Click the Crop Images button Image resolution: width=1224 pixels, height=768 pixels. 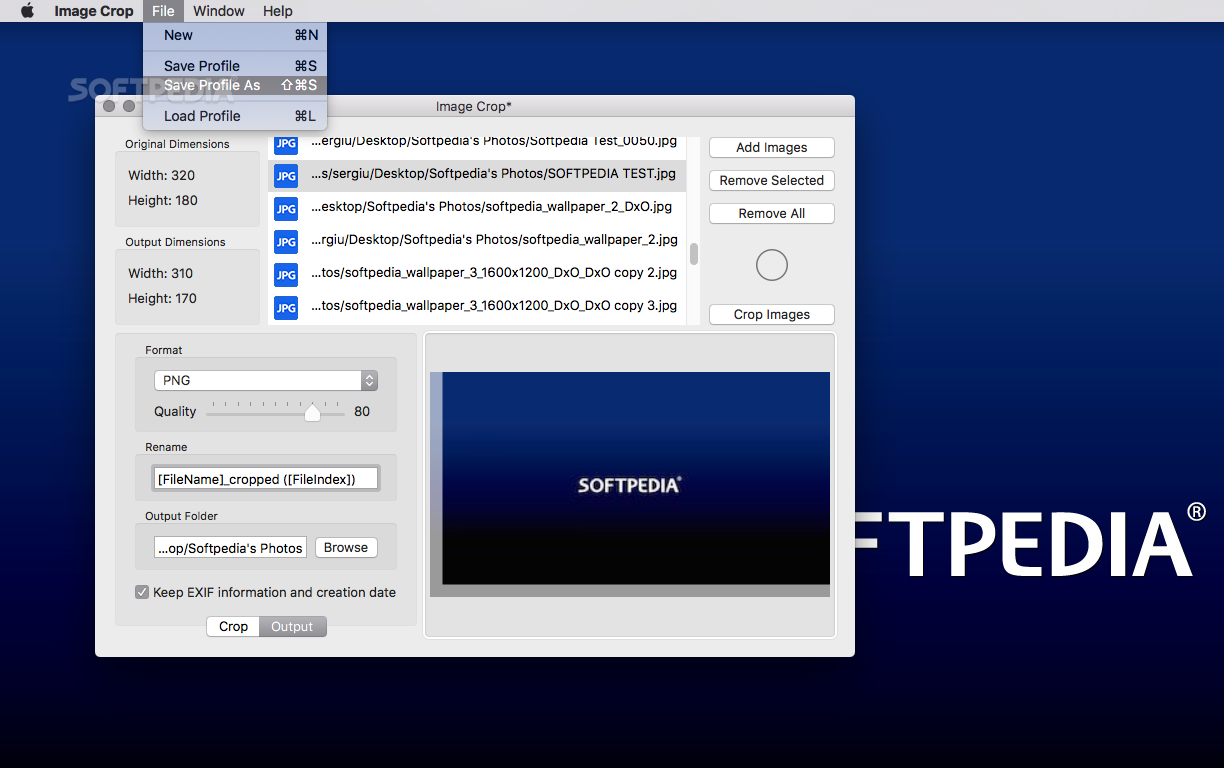click(772, 314)
